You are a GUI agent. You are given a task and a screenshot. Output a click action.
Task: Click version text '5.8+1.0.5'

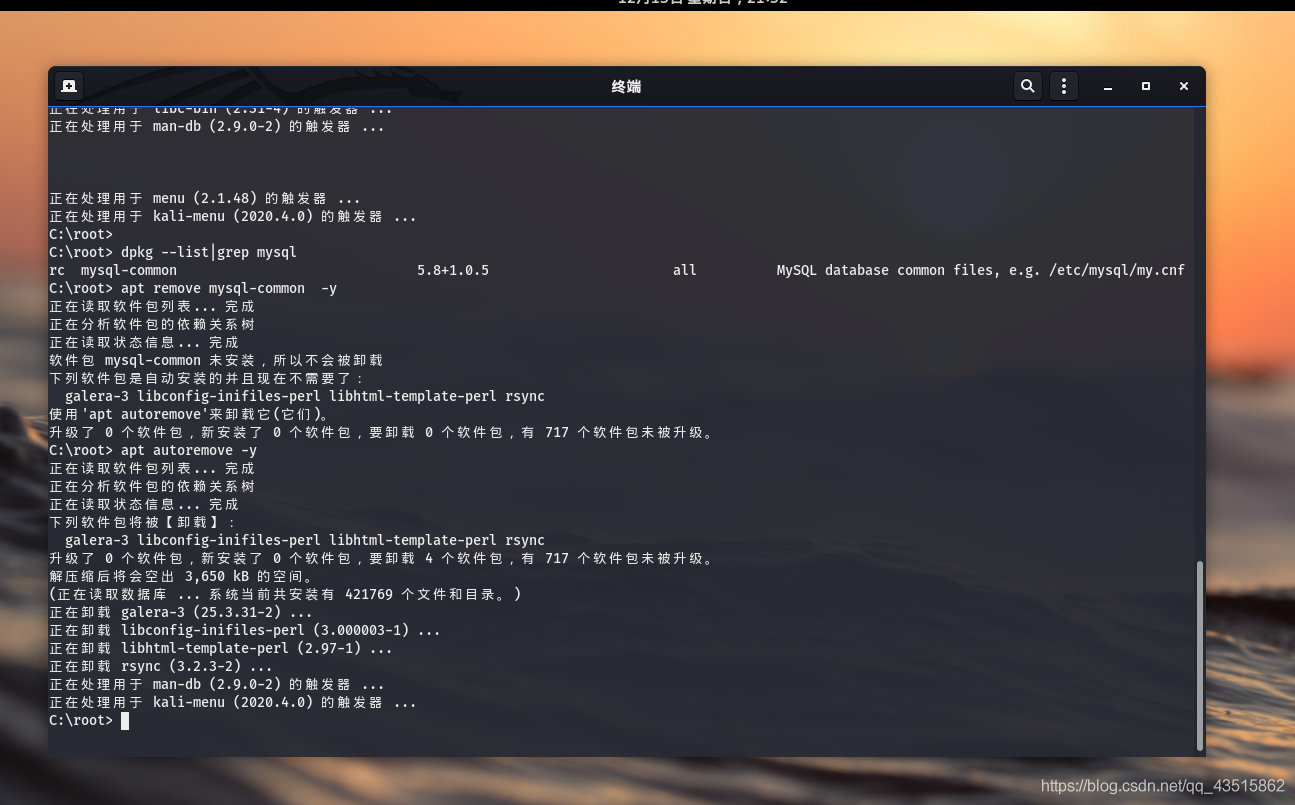(x=453, y=270)
